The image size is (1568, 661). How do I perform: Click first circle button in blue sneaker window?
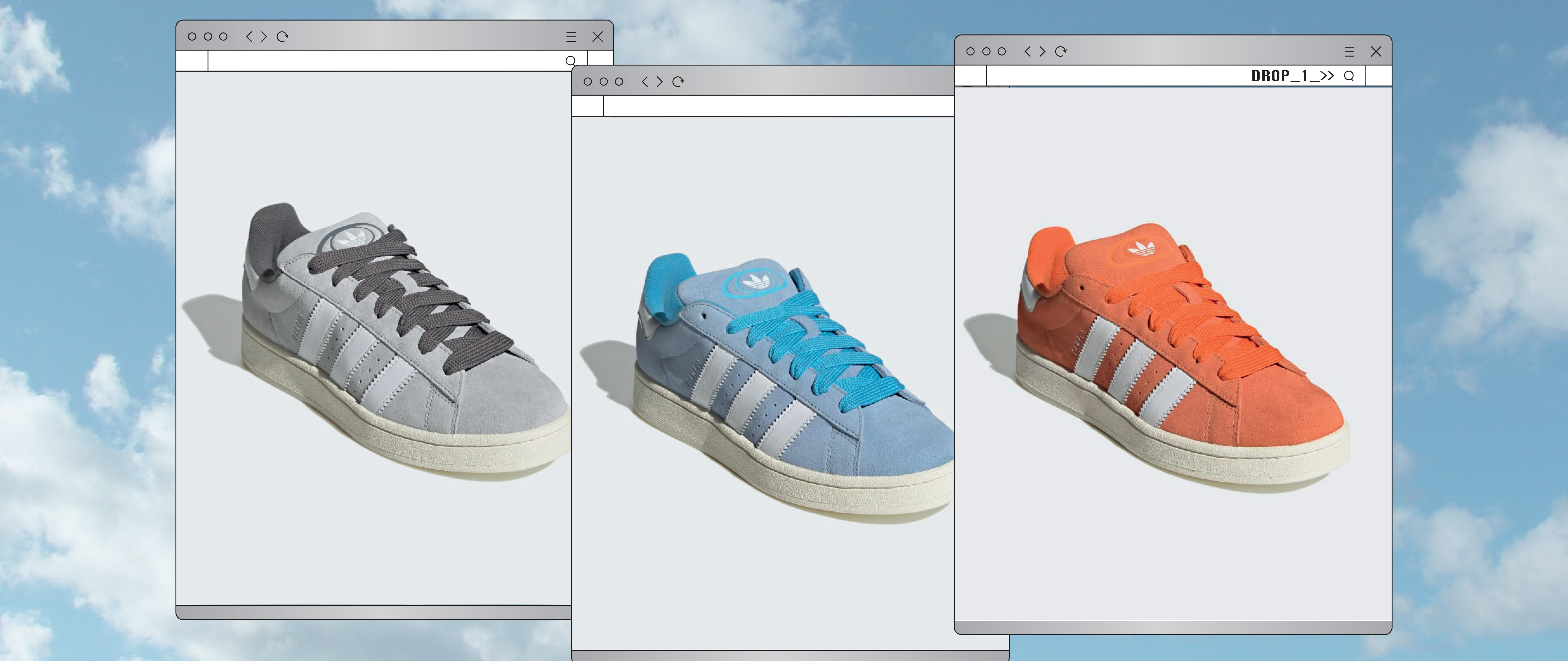pyautogui.click(x=588, y=81)
